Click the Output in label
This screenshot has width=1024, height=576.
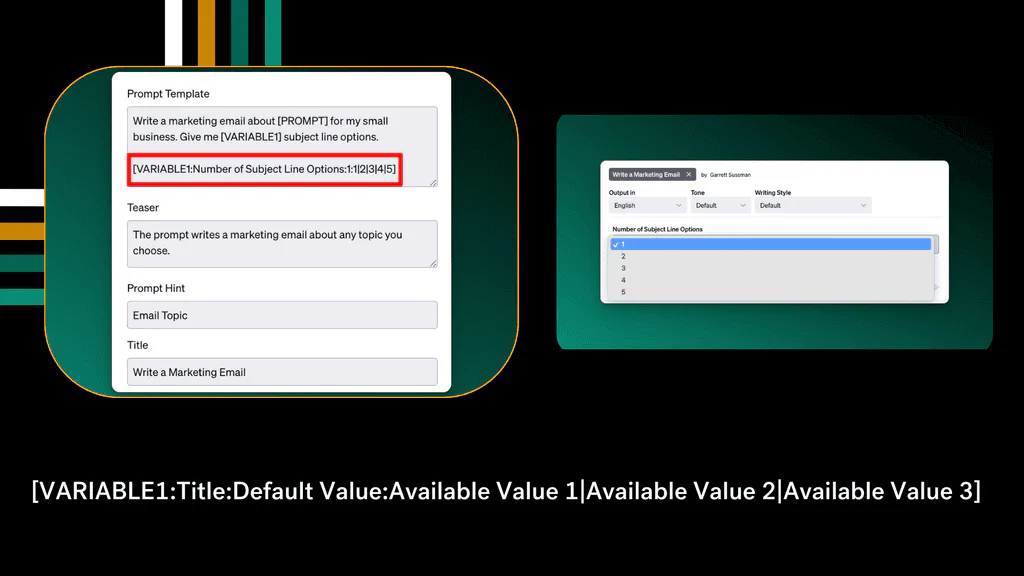click(x=622, y=193)
